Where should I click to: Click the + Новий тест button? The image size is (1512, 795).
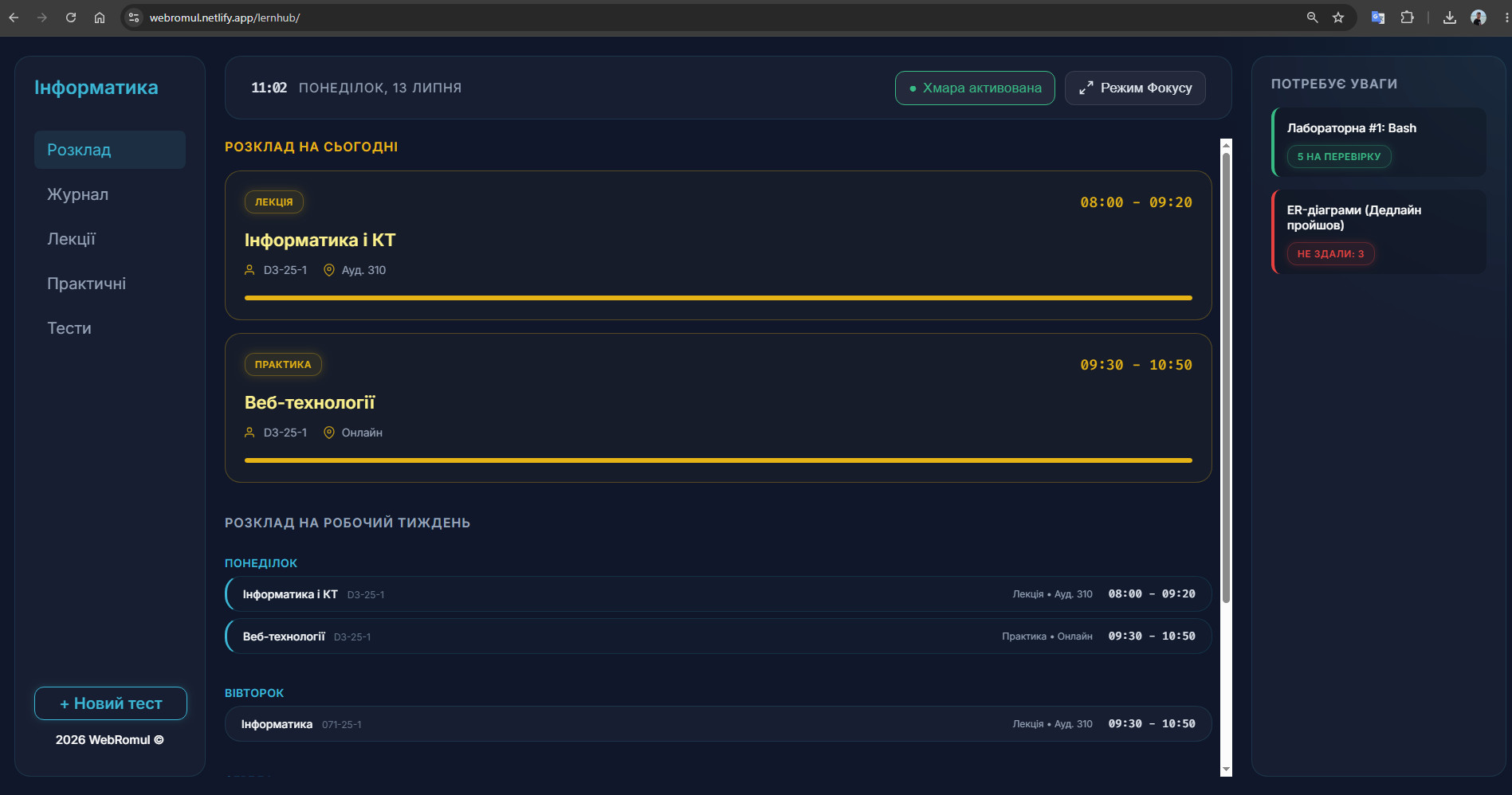pos(111,703)
